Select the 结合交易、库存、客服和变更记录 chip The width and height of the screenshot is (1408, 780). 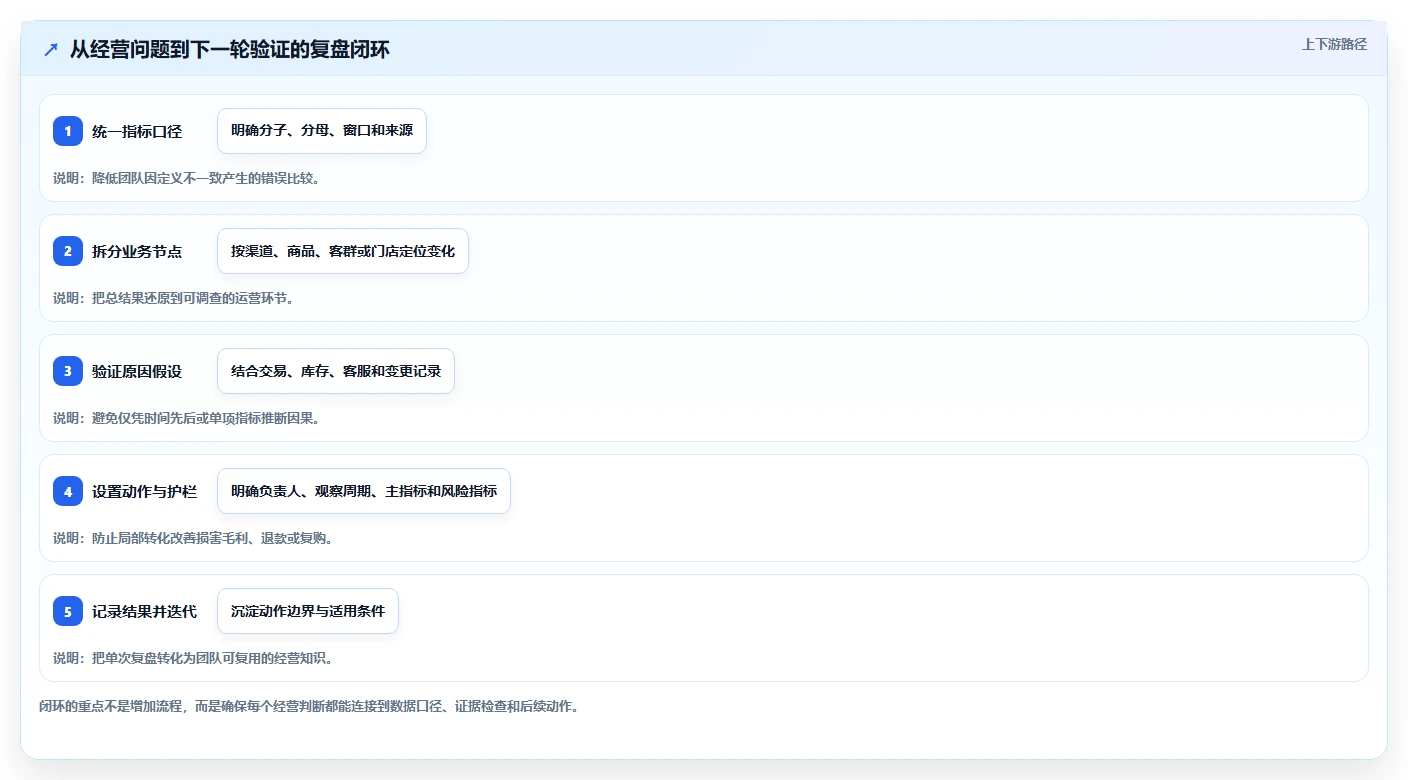click(336, 371)
